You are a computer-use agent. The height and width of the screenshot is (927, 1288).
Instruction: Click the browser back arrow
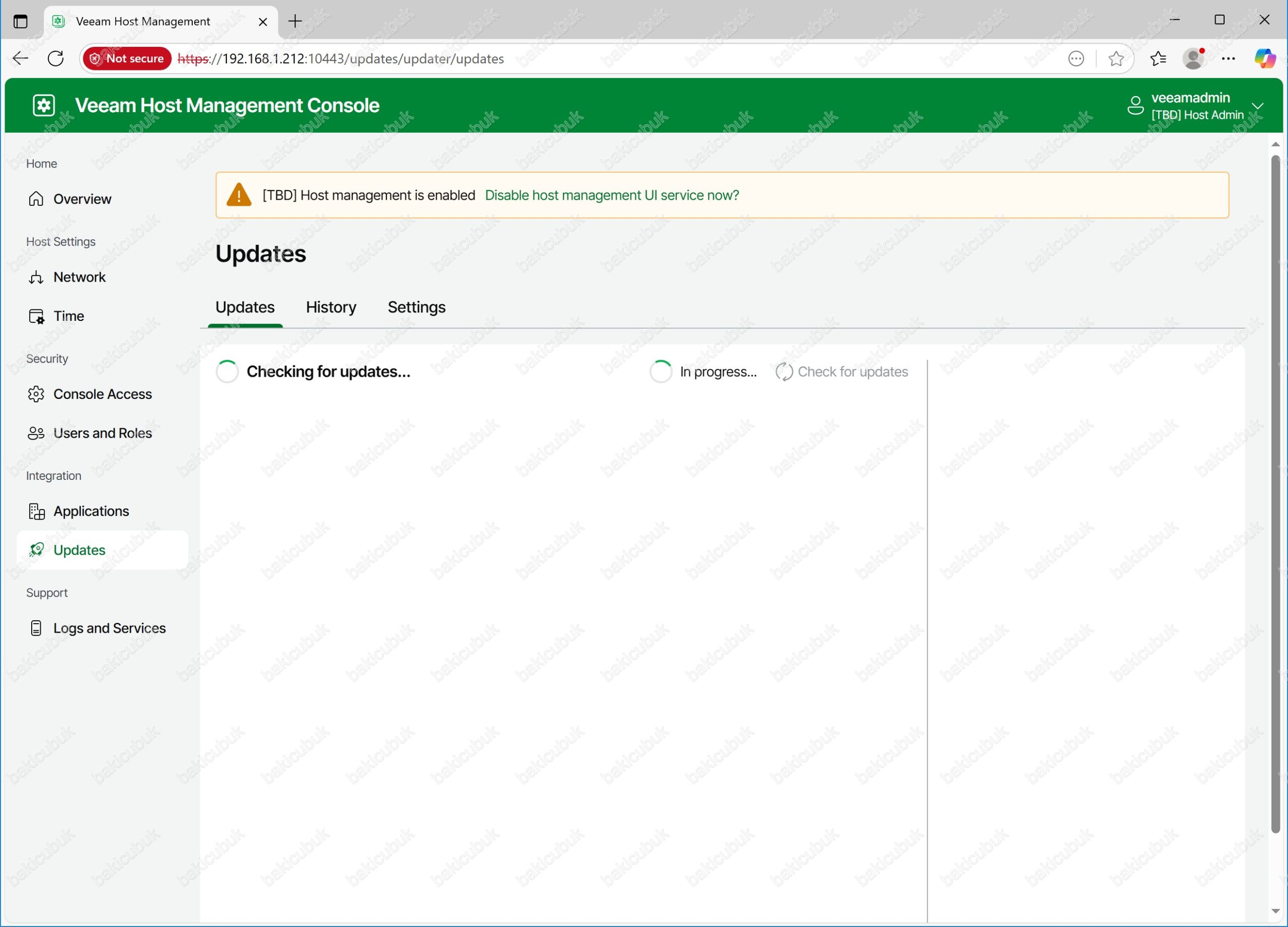coord(21,58)
